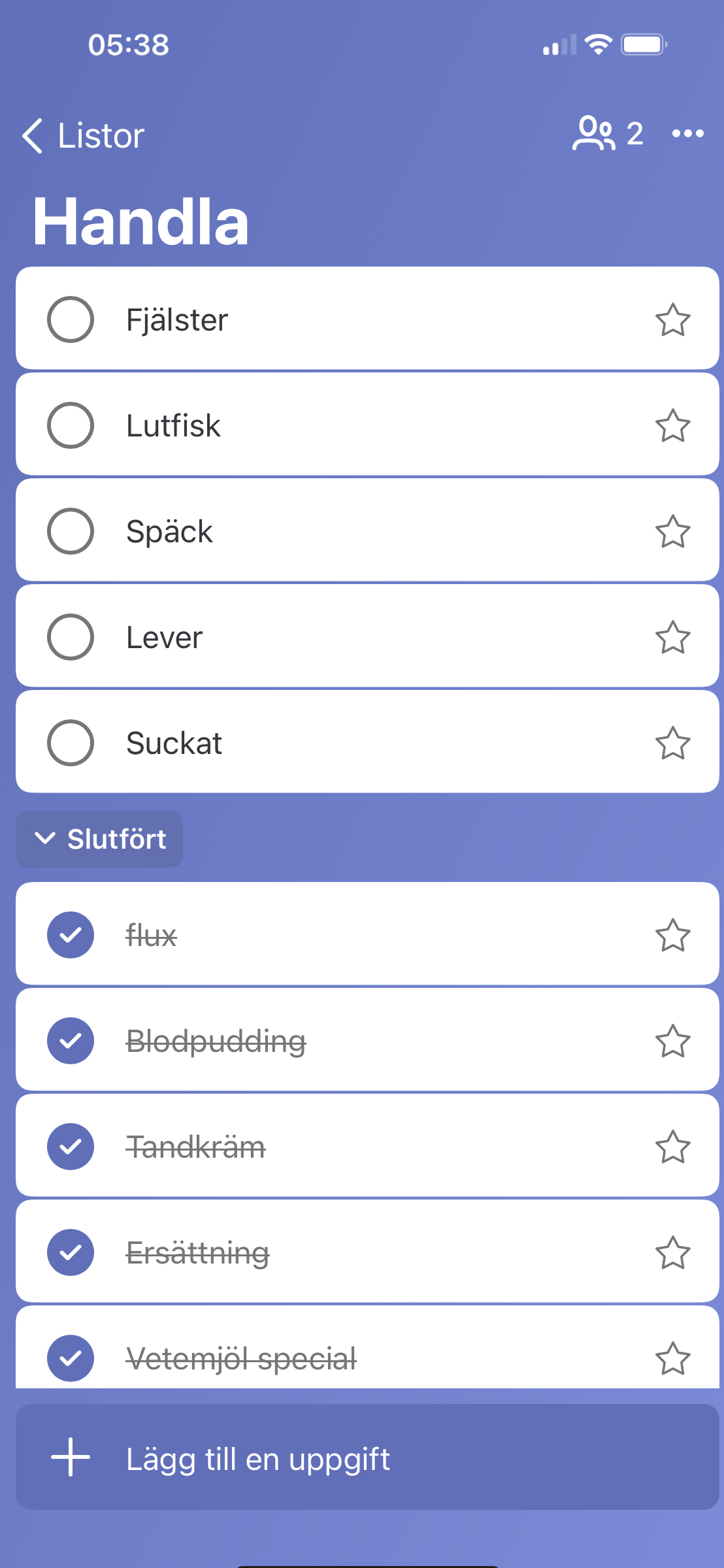Mark Lever as completed
This screenshot has width=724, height=1568.
(x=71, y=637)
